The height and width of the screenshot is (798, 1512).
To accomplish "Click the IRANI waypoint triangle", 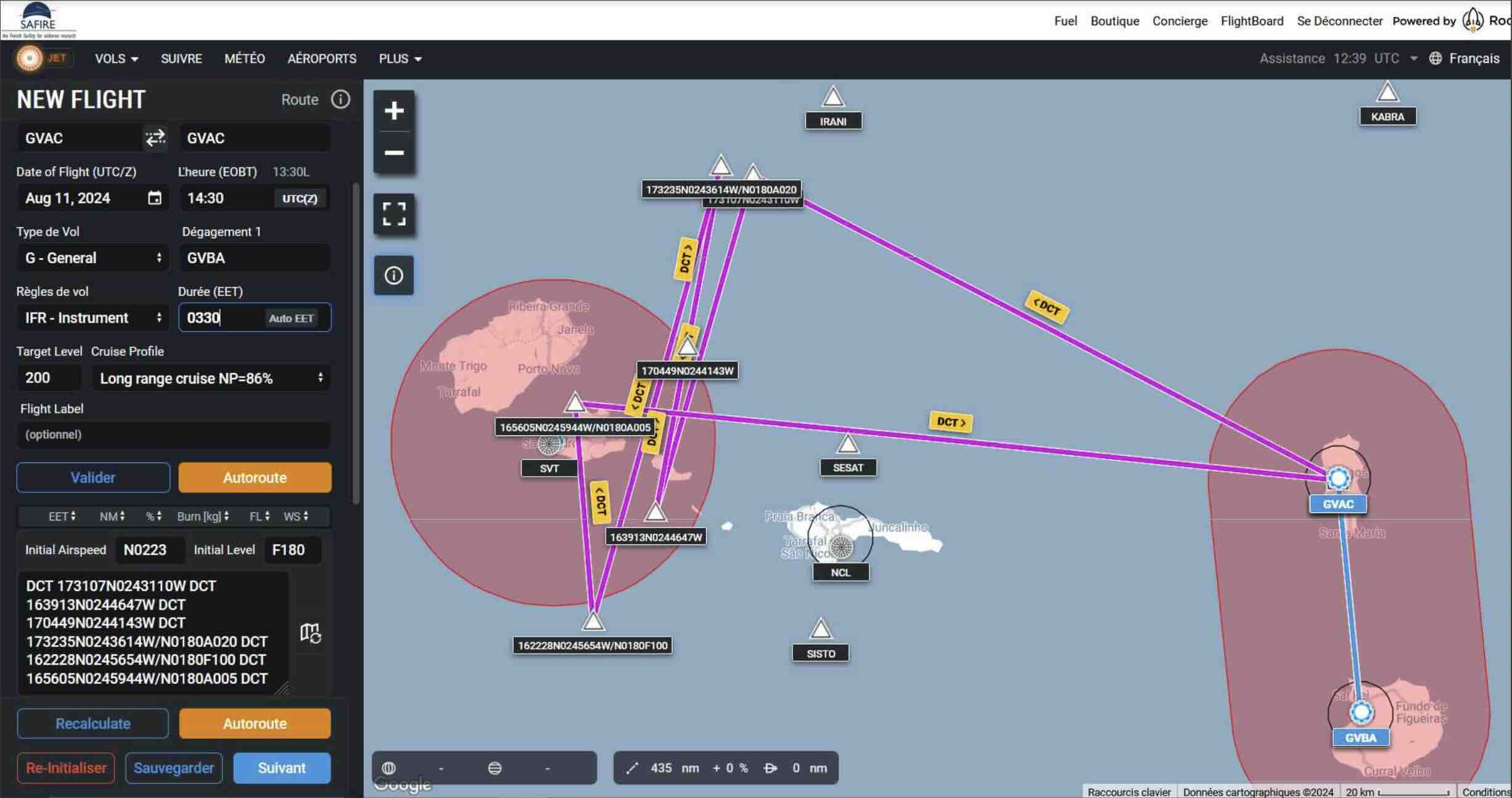I will pyautogui.click(x=833, y=97).
